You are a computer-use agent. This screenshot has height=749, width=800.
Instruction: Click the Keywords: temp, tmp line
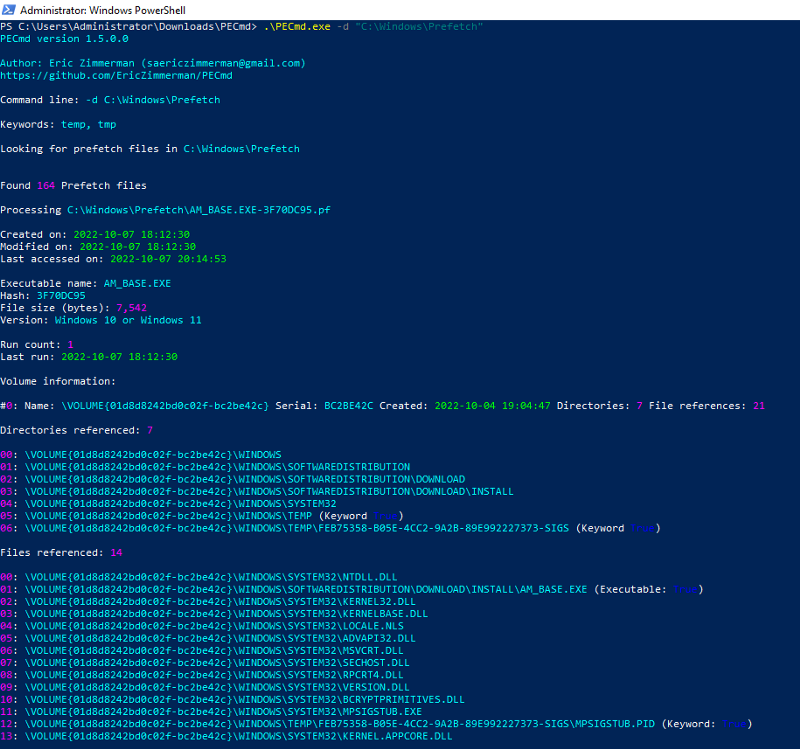click(58, 124)
